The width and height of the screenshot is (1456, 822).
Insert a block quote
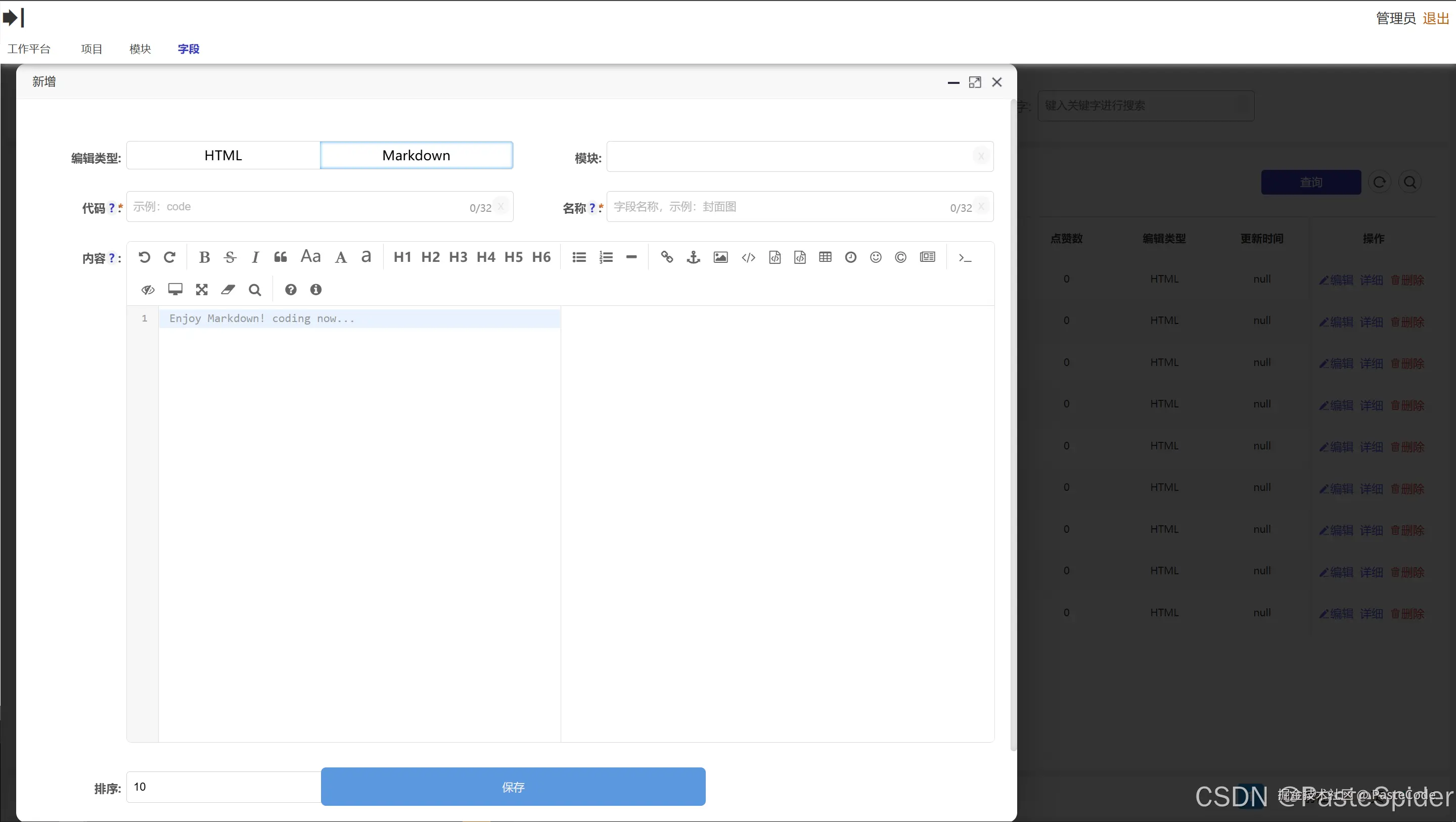281,258
